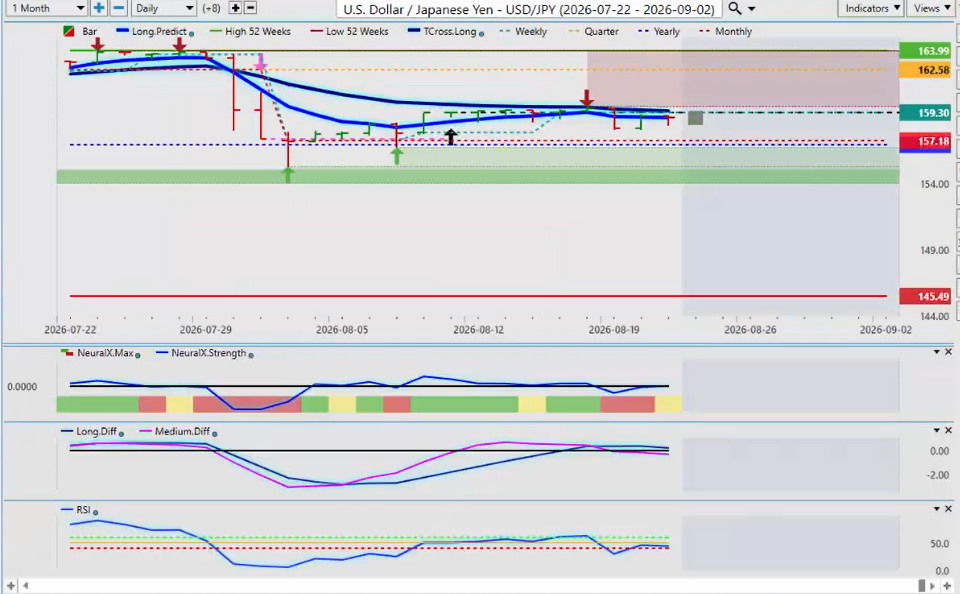Image resolution: width=960 pixels, height=594 pixels.
Task: Click the bottom-right plus scroll icon
Action: [947, 586]
